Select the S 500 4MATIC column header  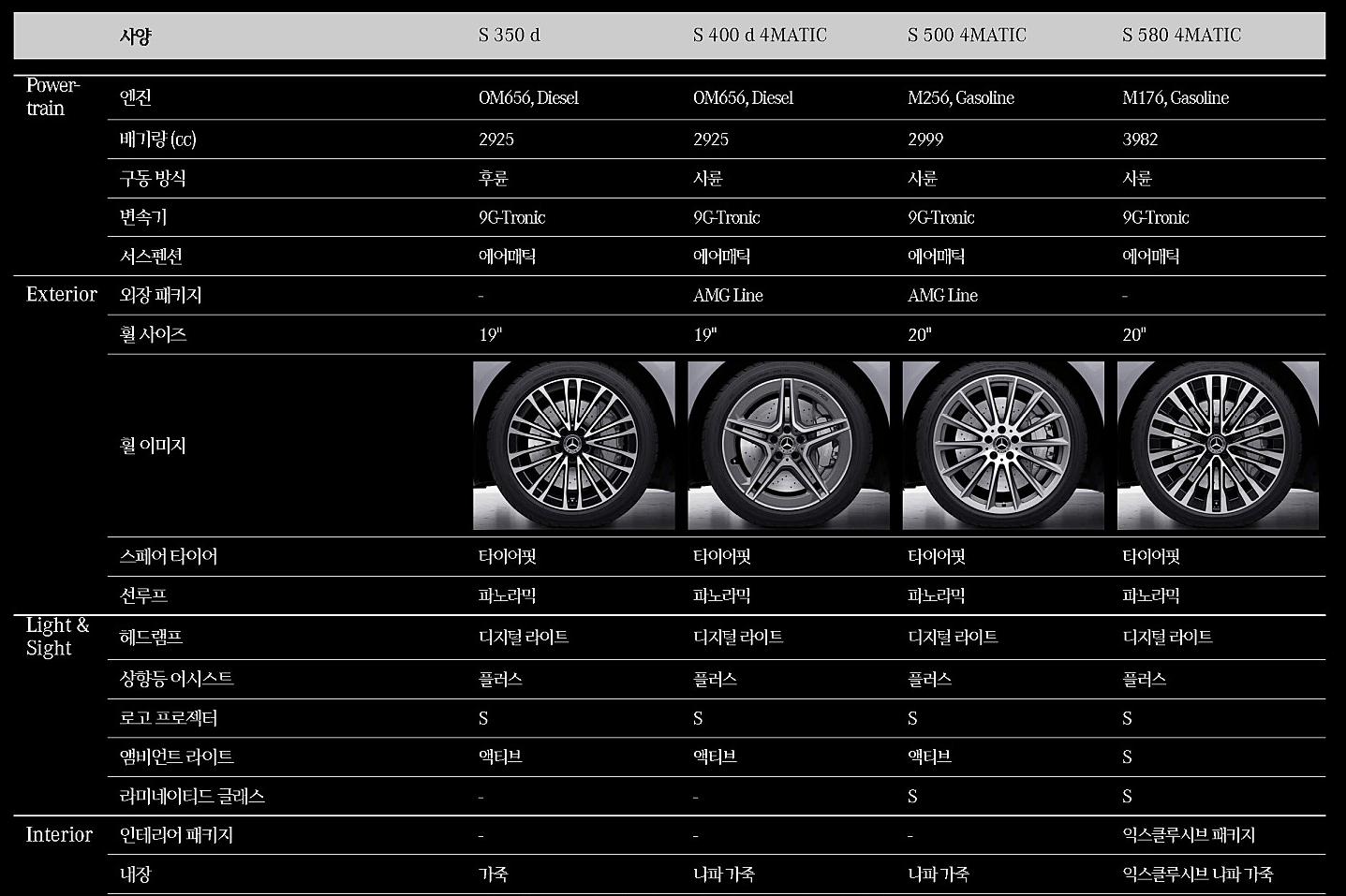967,36
